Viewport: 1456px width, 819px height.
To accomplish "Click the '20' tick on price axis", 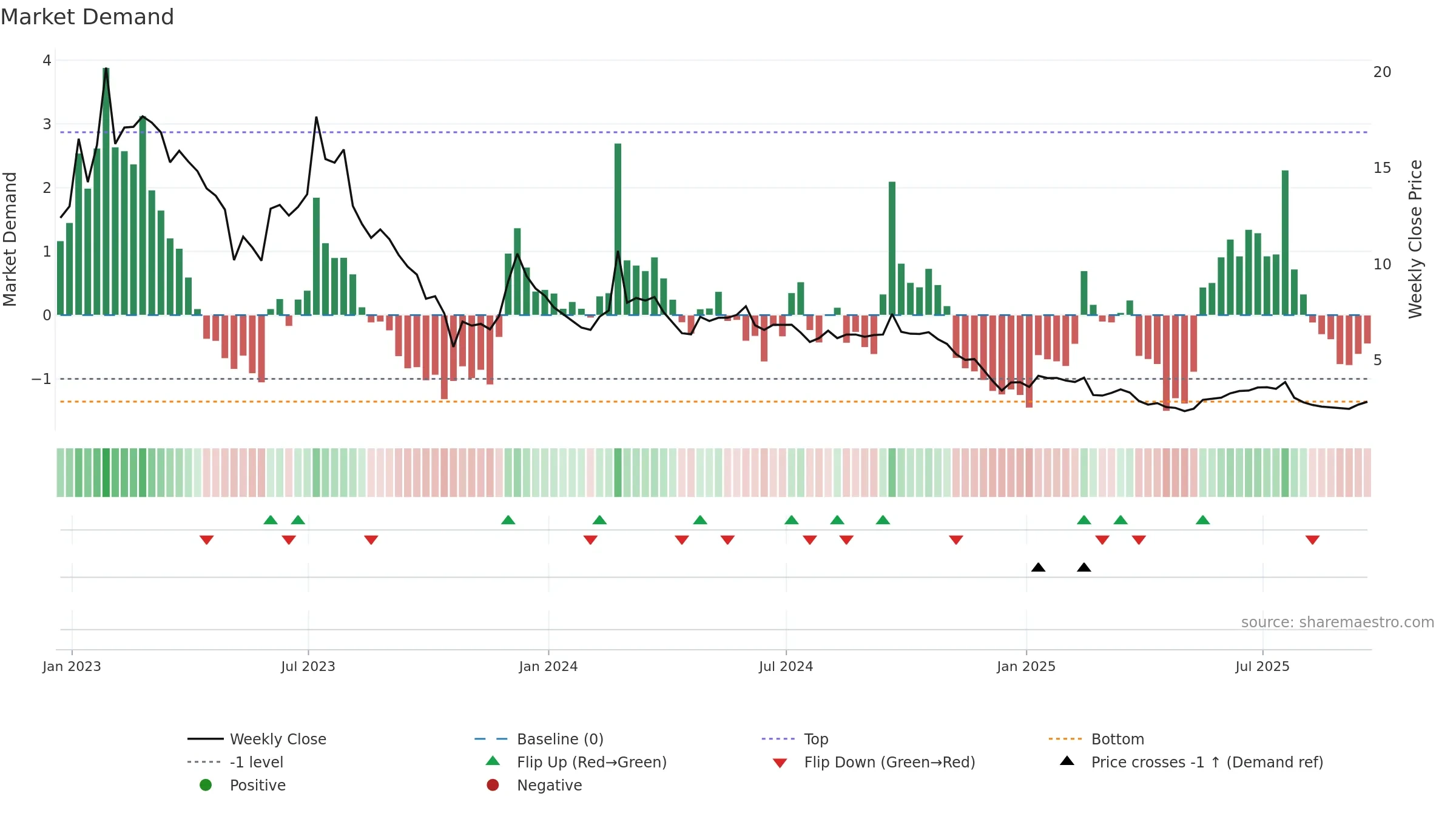I will (1382, 72).
